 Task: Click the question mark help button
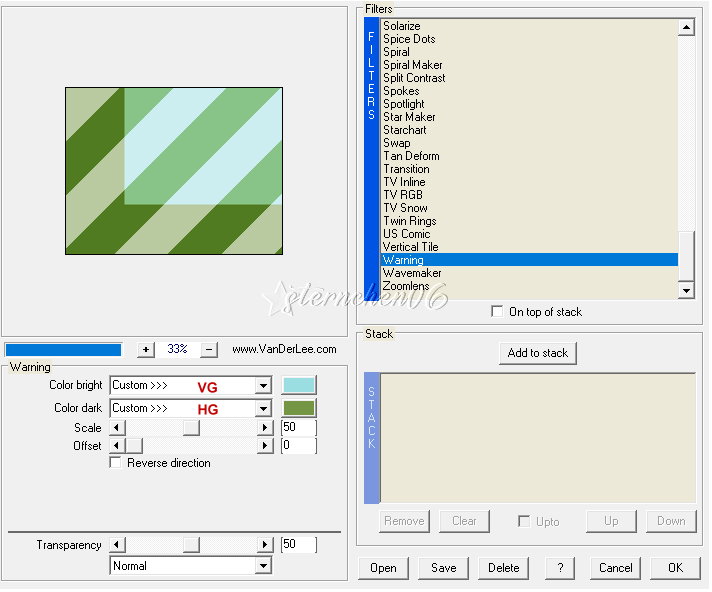click(560, 568)
